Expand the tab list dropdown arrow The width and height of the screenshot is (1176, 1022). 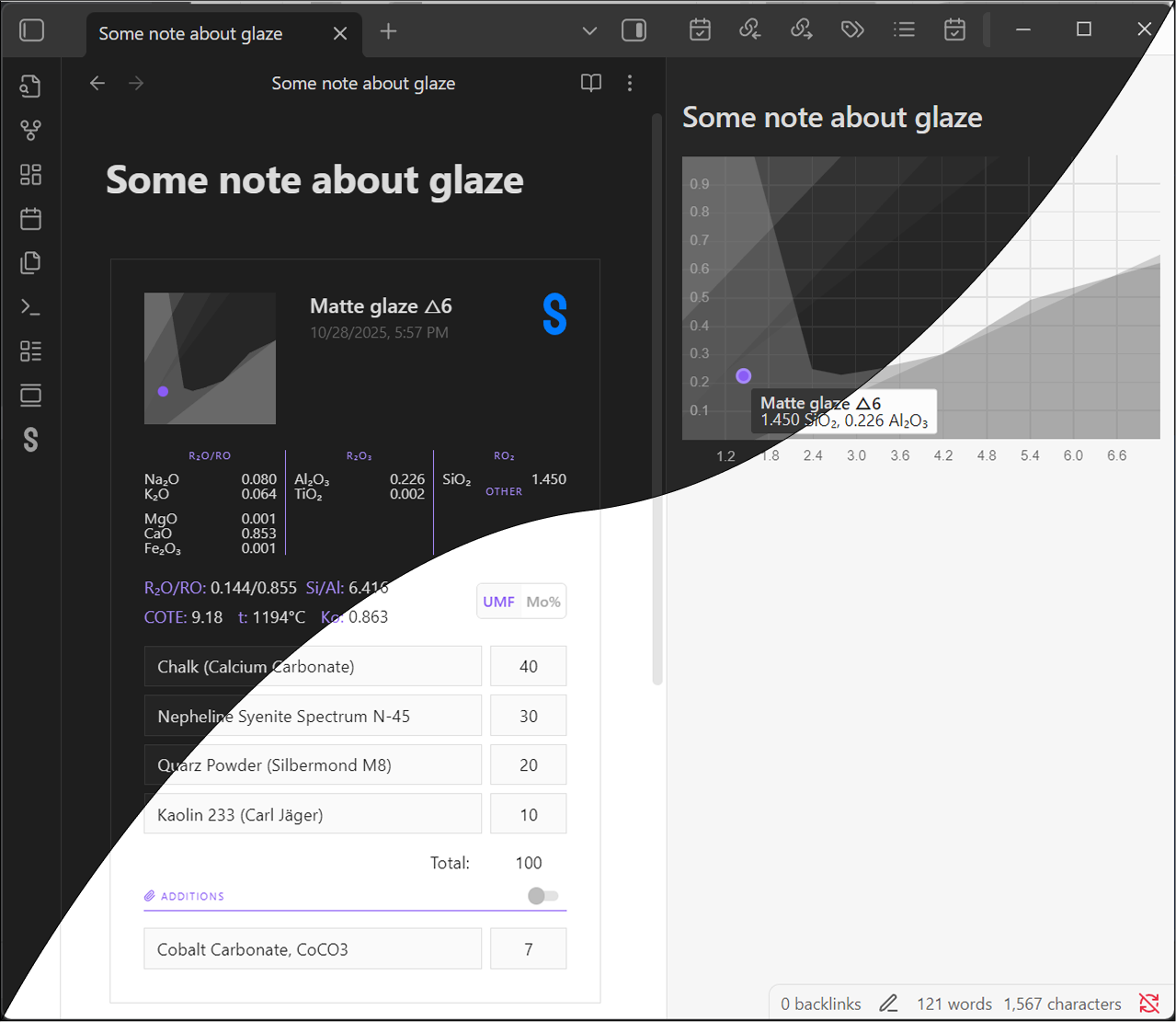[x=589, y=31]
